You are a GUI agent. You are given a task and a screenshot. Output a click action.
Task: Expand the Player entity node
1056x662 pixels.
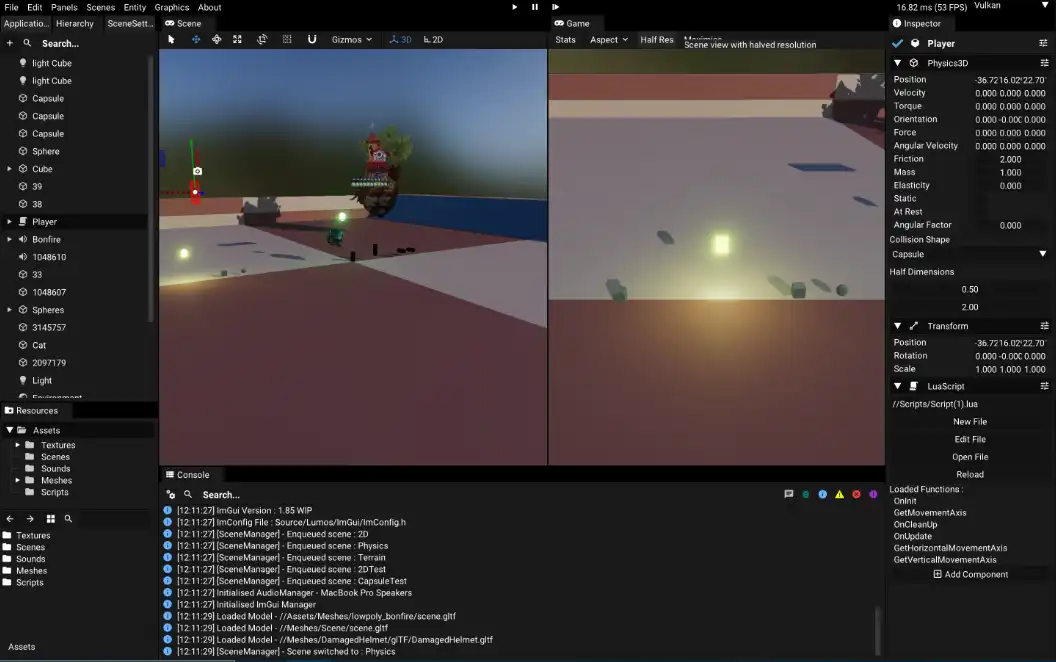(x=9, y=222)
